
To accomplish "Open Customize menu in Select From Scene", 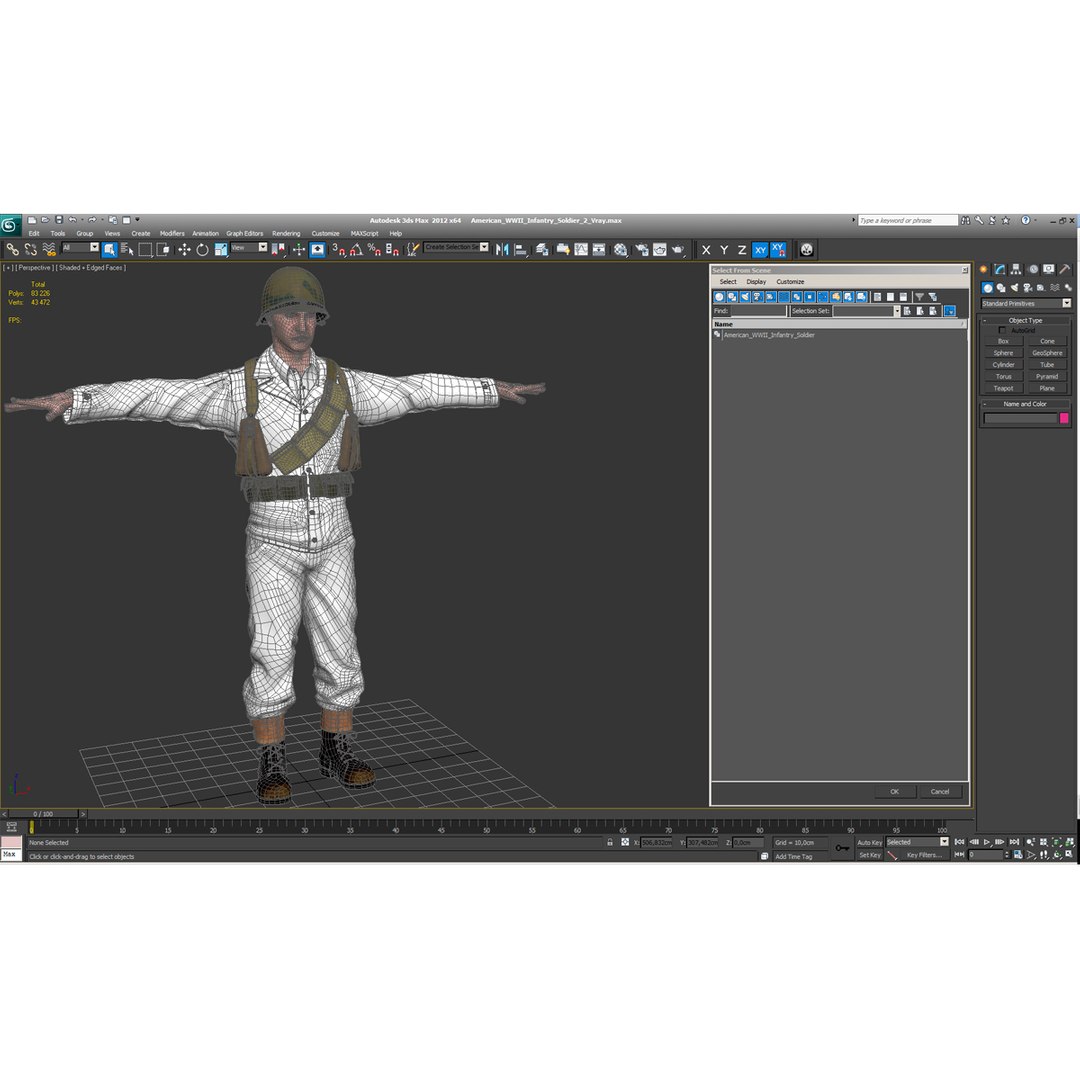I will tap(790, 282).
